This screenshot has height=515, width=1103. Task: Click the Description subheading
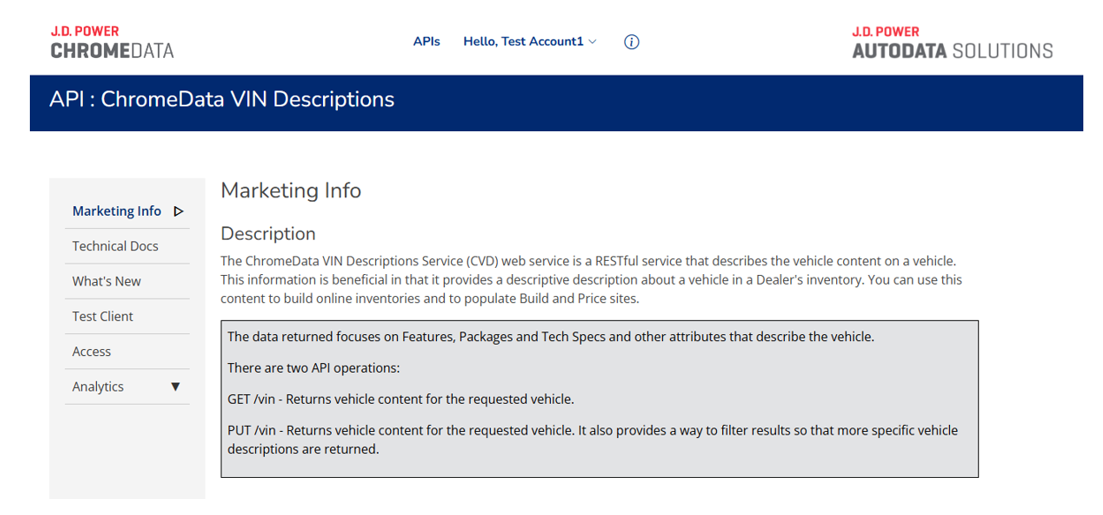[x=267, y=234]
